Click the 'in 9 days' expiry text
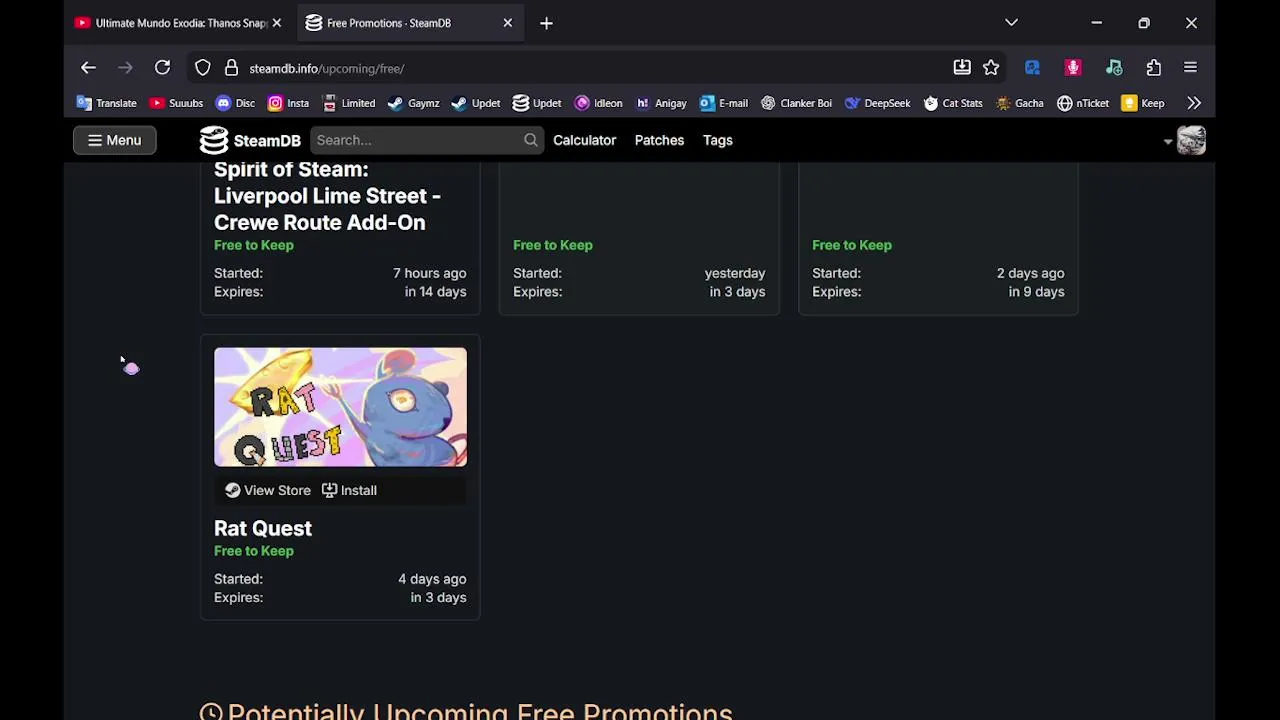 (1036, 292)
